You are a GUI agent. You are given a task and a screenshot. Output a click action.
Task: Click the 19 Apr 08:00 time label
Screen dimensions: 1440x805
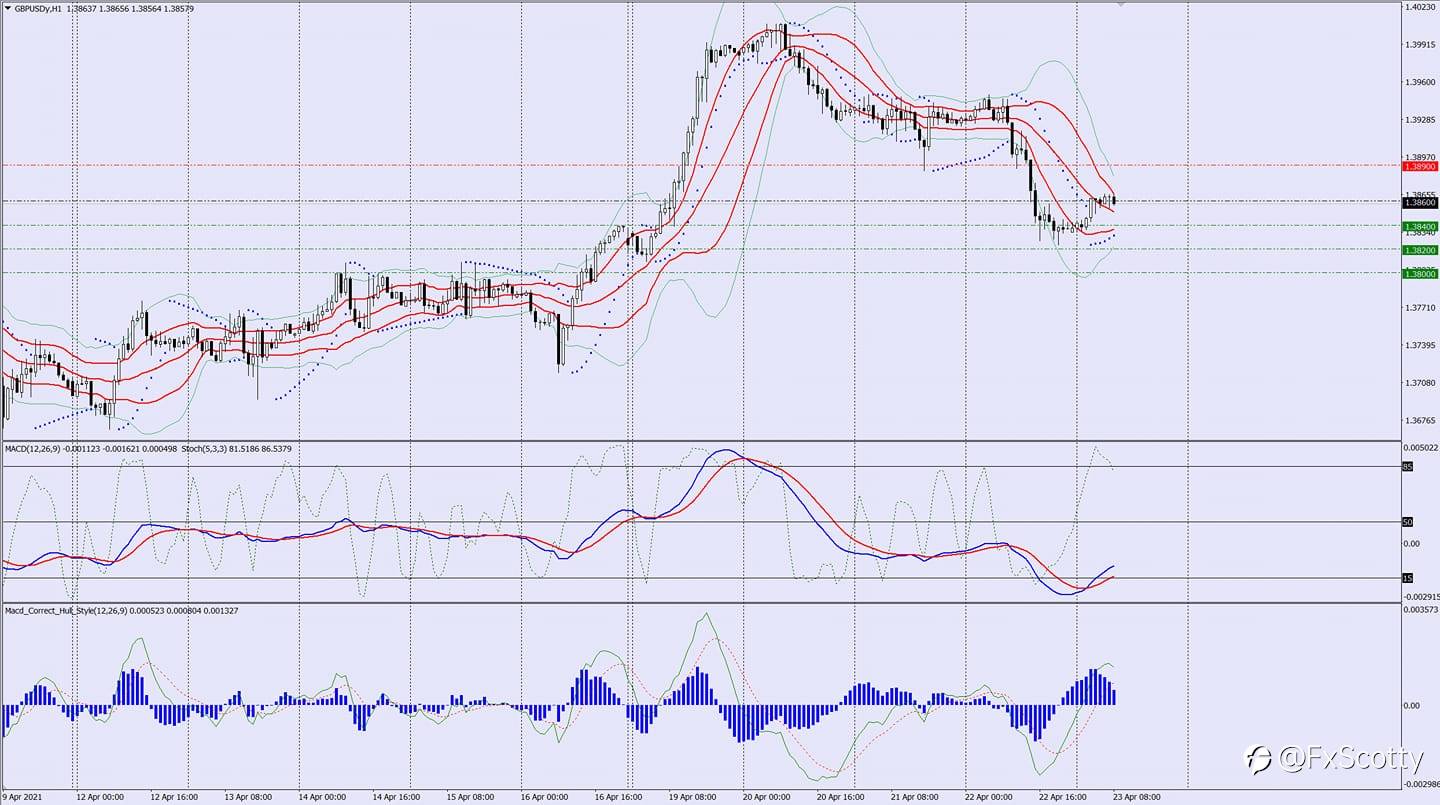[691, 798]
